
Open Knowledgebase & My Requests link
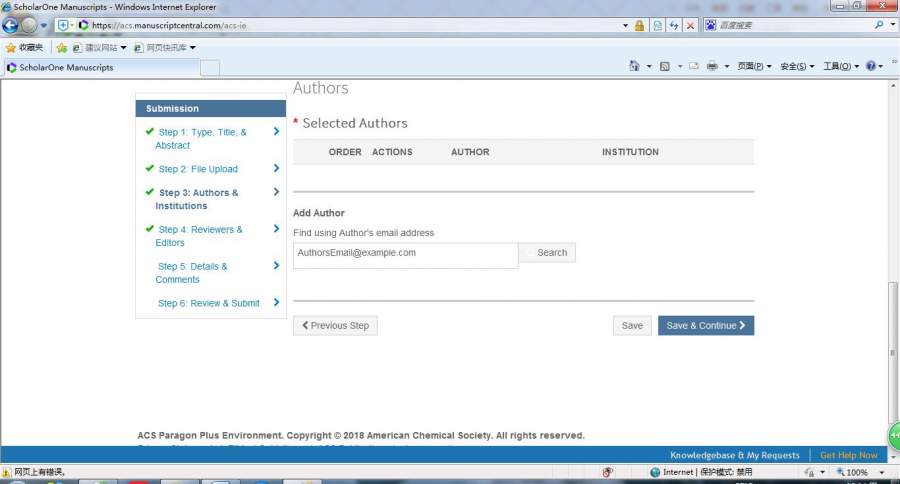click(735, 455)
